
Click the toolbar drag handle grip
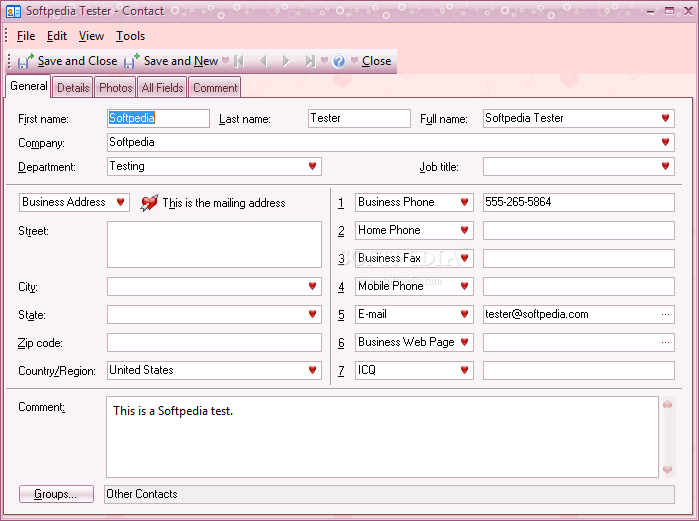pyautogui.click(x=9, y=61)
